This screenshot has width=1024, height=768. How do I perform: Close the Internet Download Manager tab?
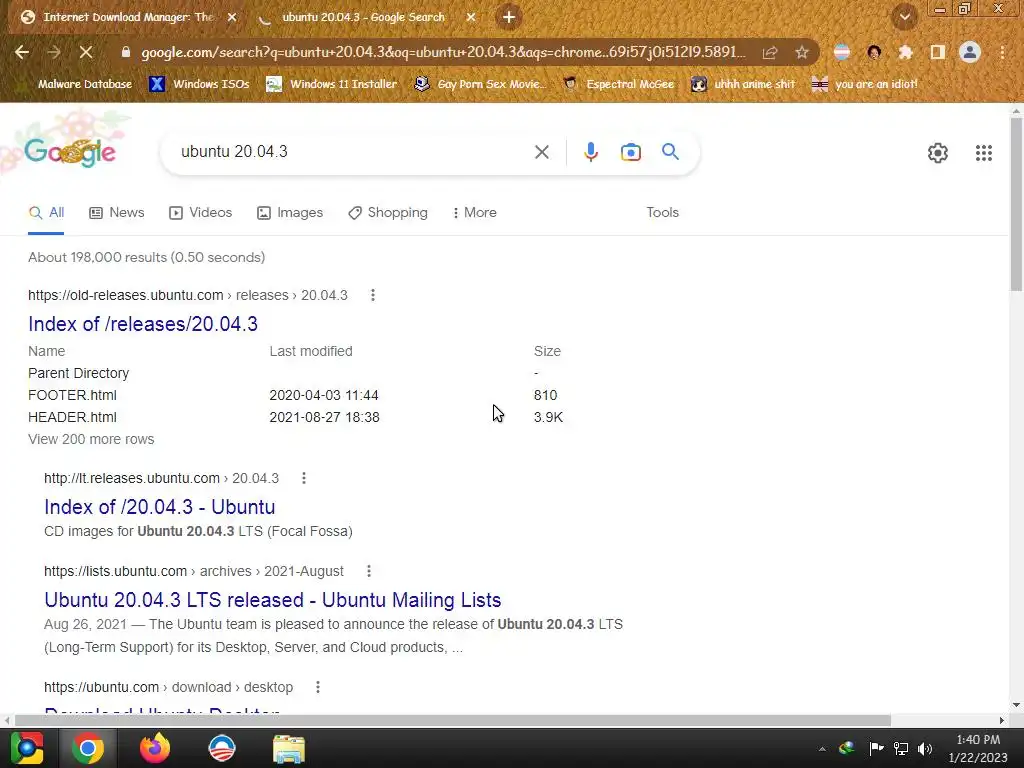(232, 18)
